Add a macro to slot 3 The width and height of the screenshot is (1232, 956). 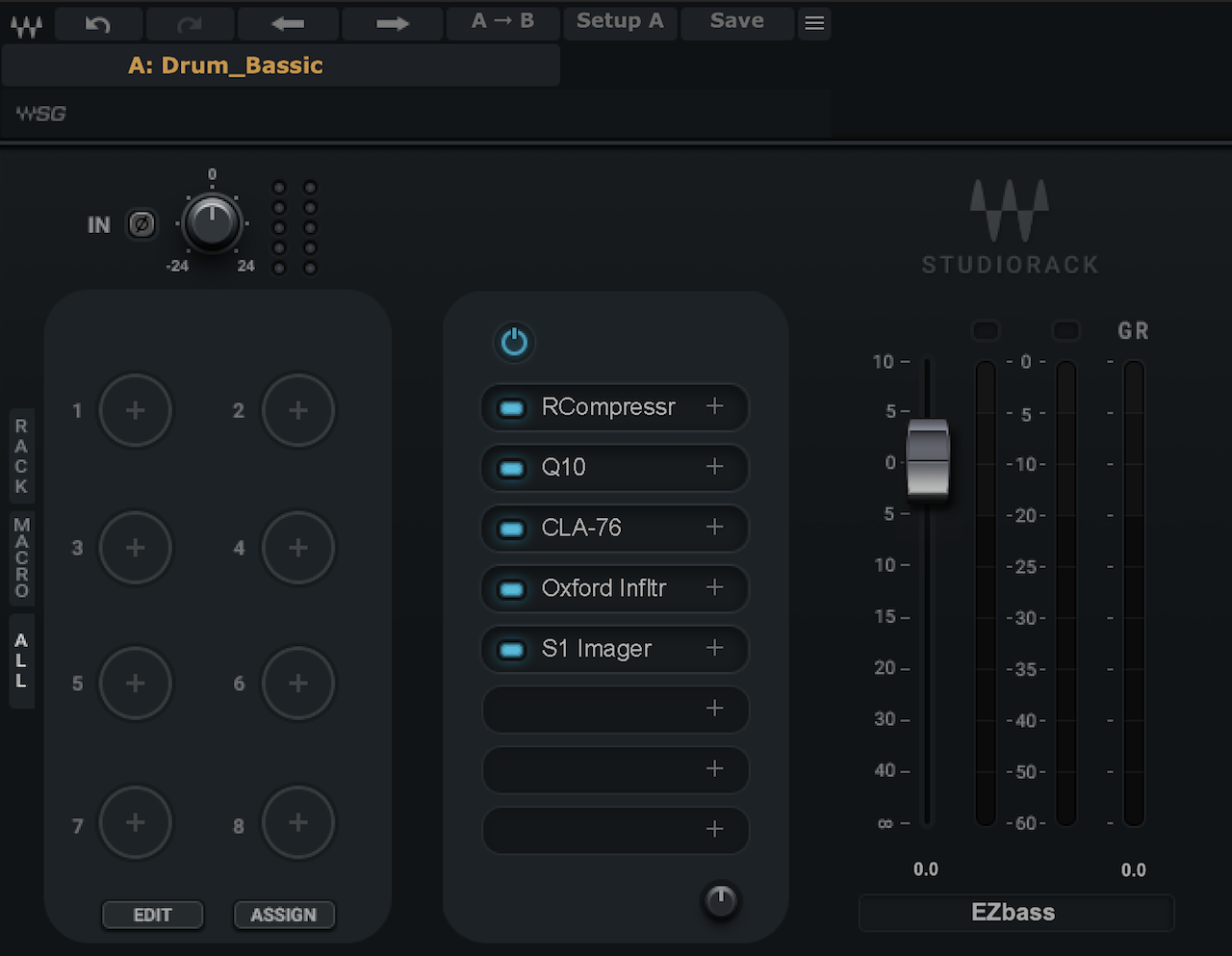click(x=136, y=547)
